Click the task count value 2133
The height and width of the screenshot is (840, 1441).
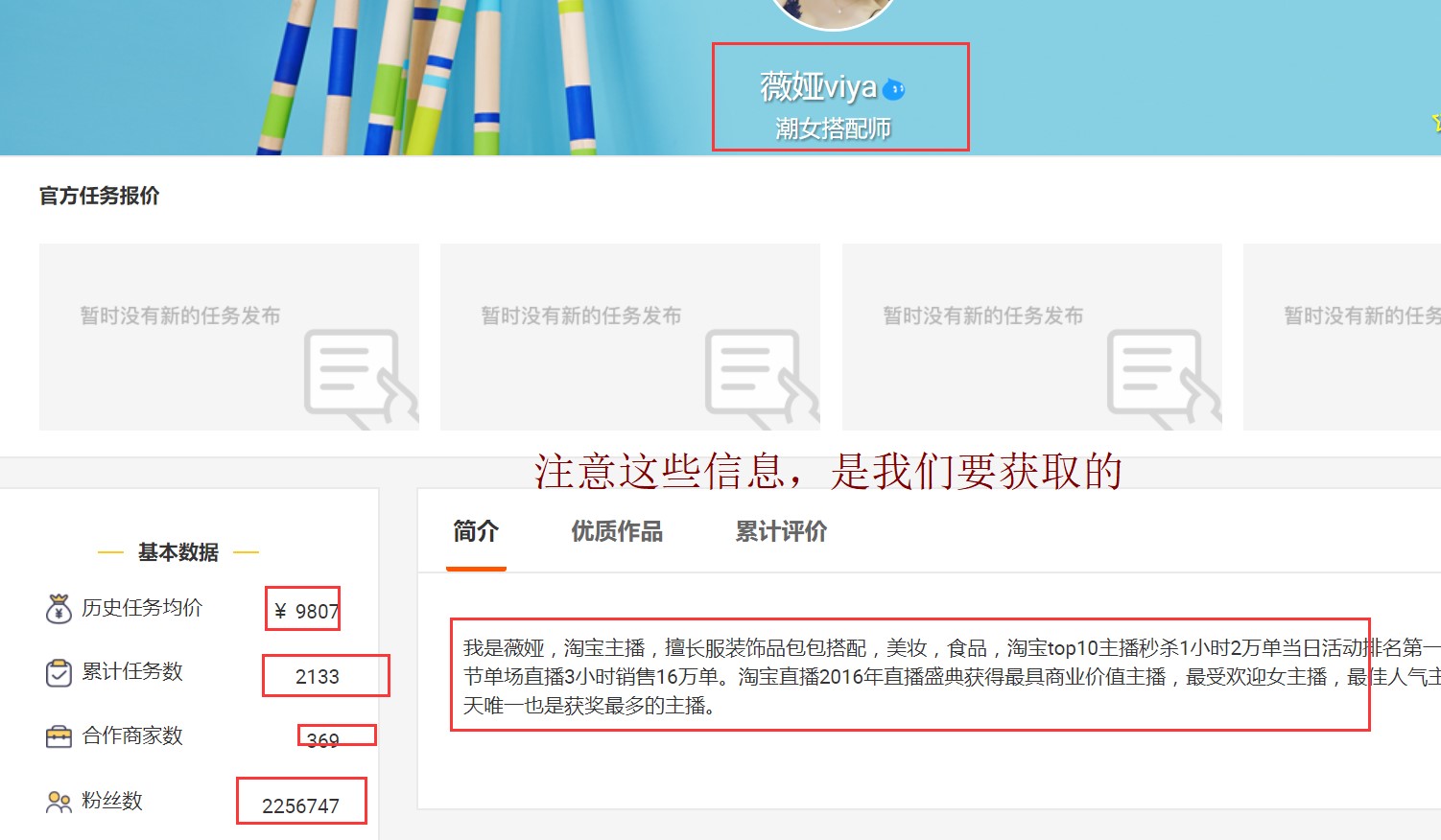coord(318,677)
